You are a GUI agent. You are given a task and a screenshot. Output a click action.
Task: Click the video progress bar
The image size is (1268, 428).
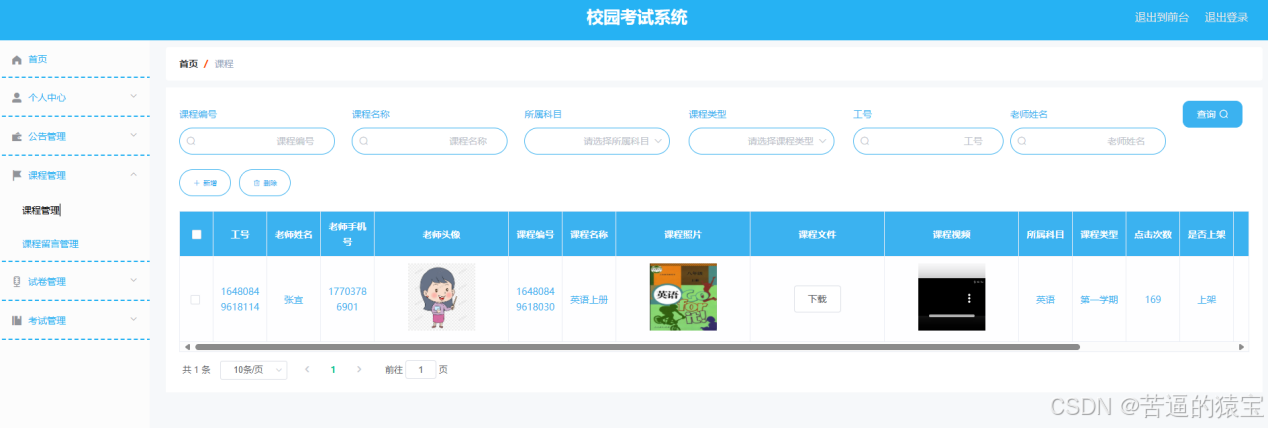pos(951,315)
